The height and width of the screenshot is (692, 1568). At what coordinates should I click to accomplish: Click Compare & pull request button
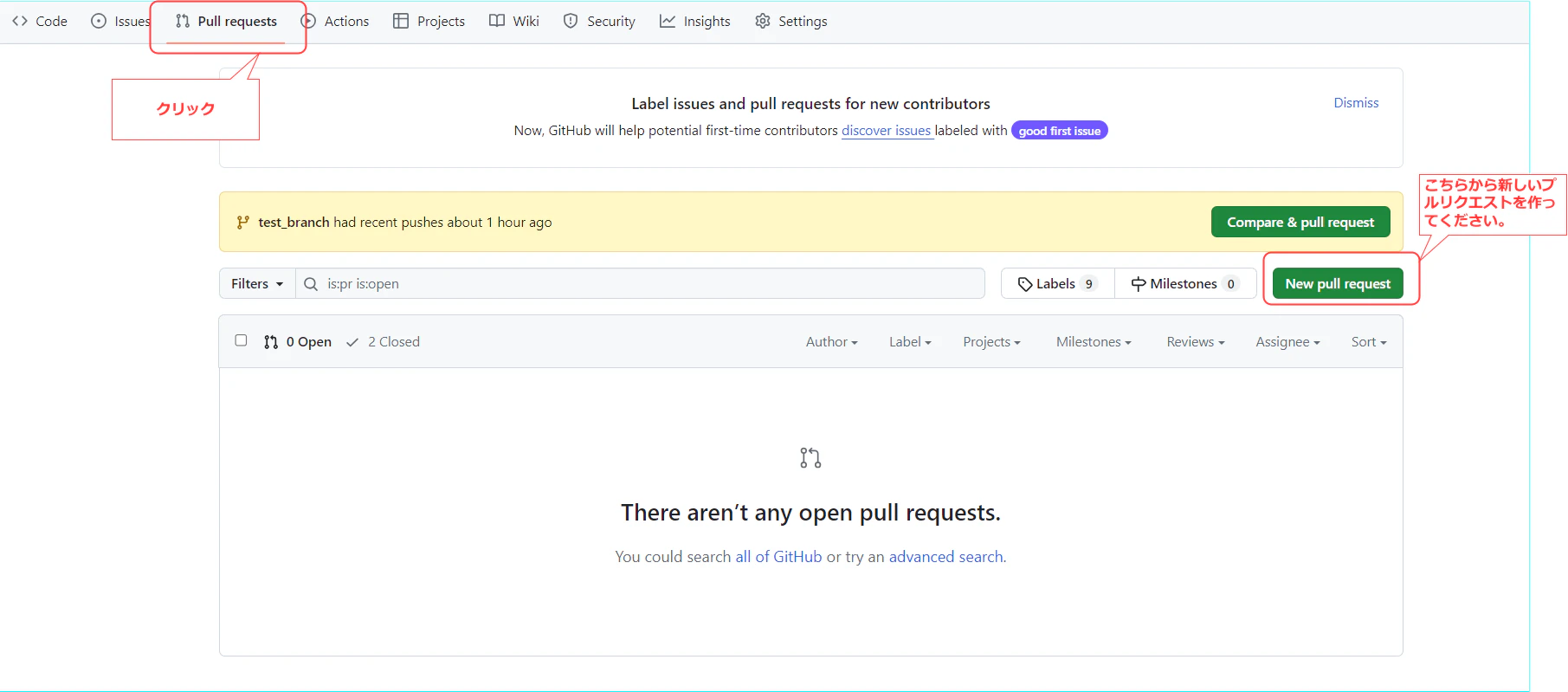(x=1300, y=222)
